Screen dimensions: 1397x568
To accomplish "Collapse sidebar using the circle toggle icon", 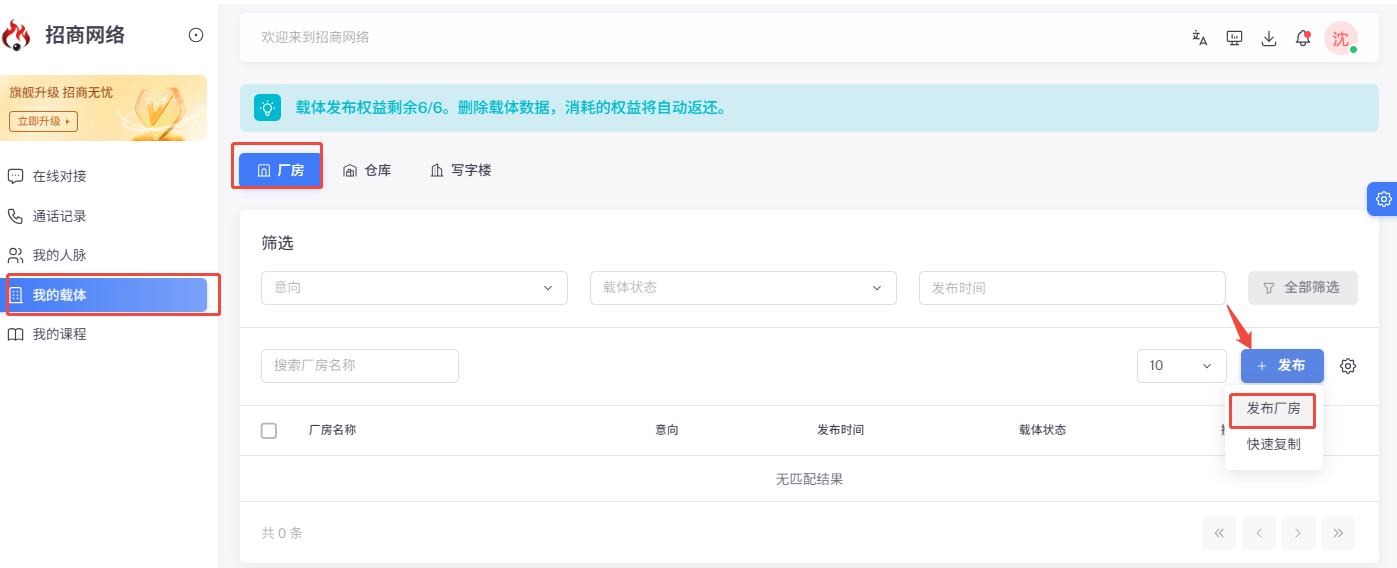I will [x=196, y=35].
